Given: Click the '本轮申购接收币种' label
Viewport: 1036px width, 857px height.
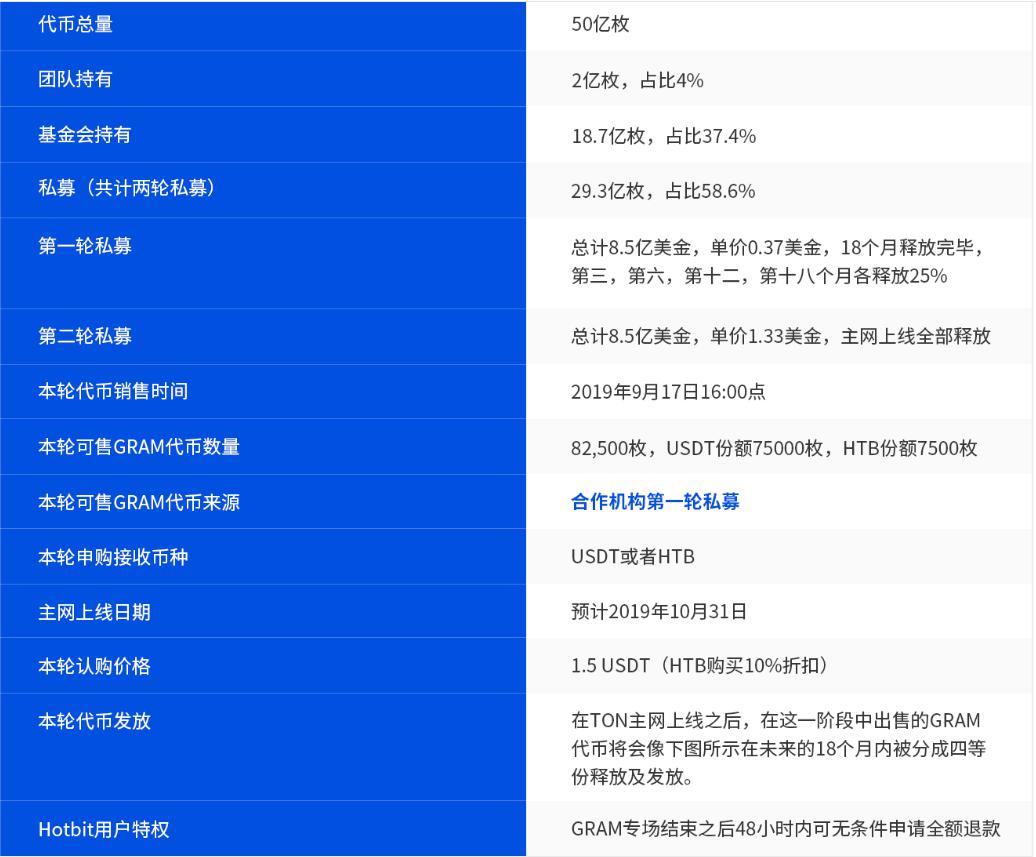Looking at the screenshot, I should pos(113,557).
